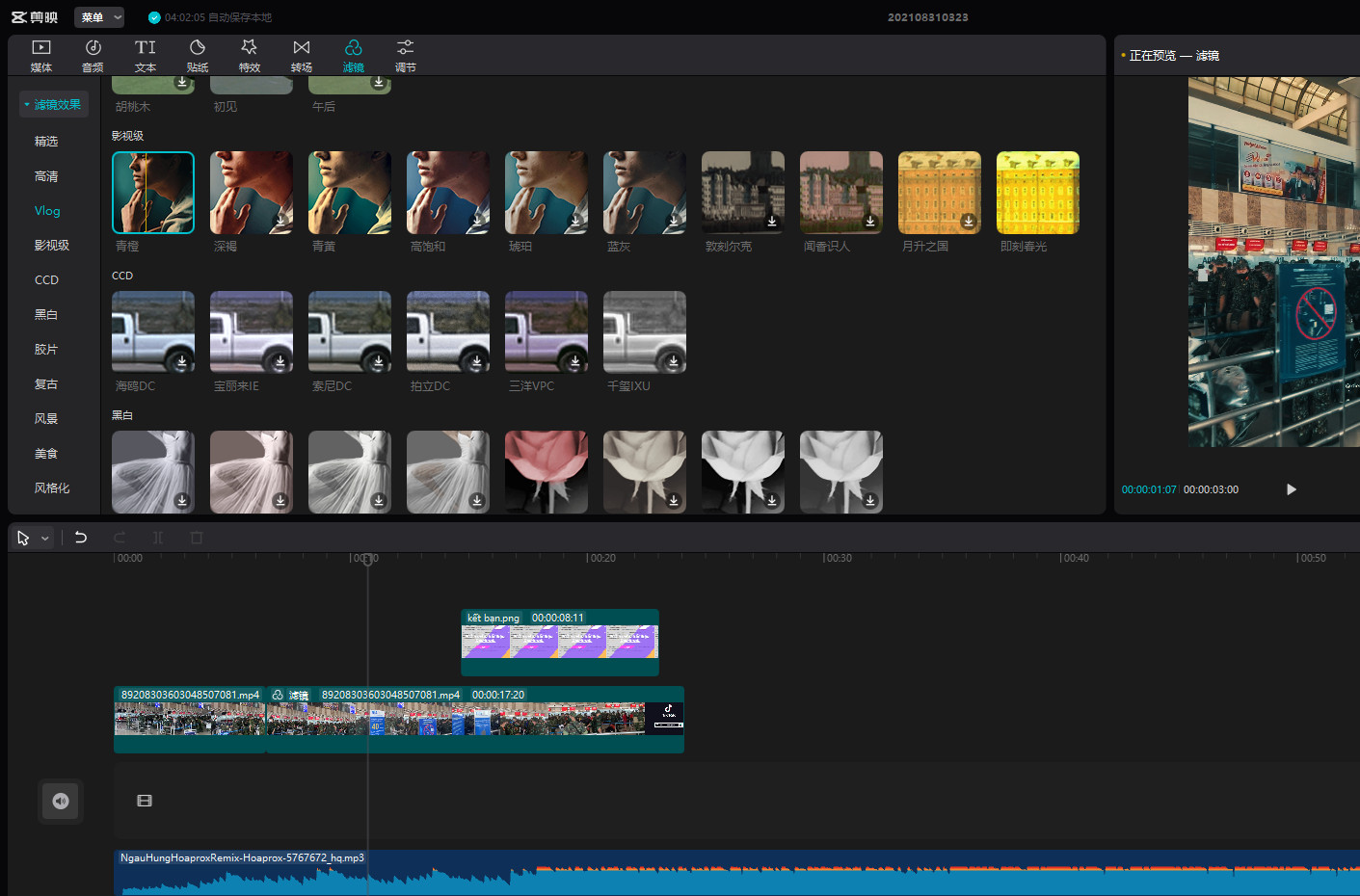
Task: Download the 海鸥DC filter
Action: [182, 360]
